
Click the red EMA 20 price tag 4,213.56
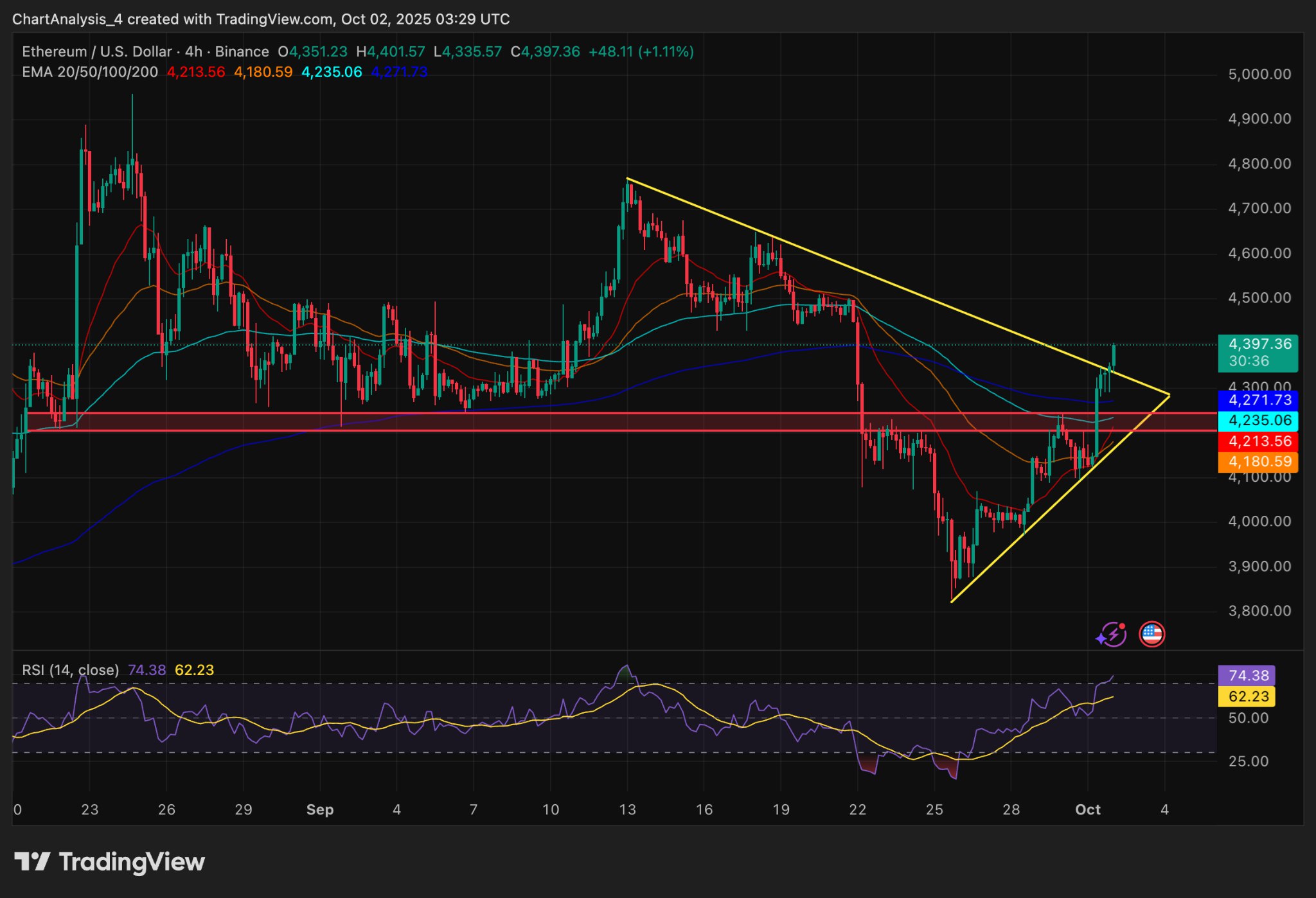point(1258,441)
